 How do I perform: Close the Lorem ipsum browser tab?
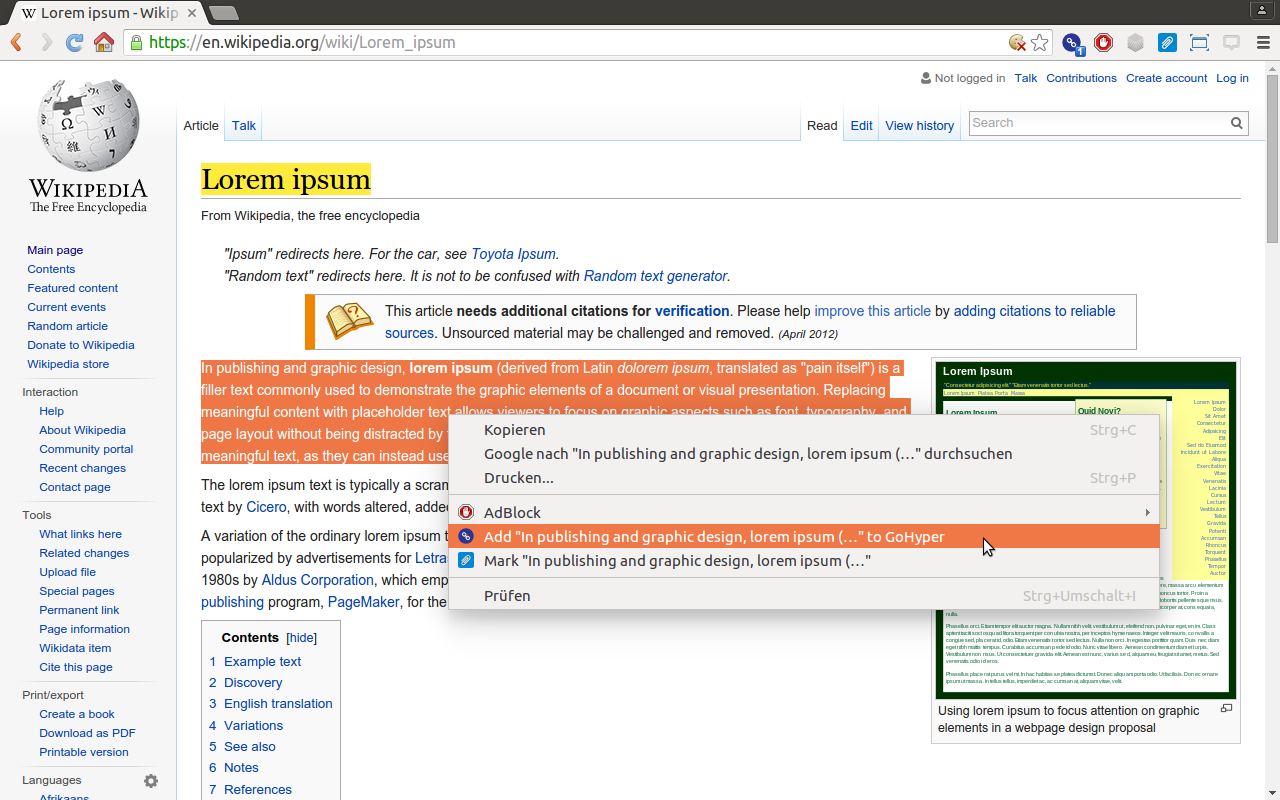pos(192,13)
